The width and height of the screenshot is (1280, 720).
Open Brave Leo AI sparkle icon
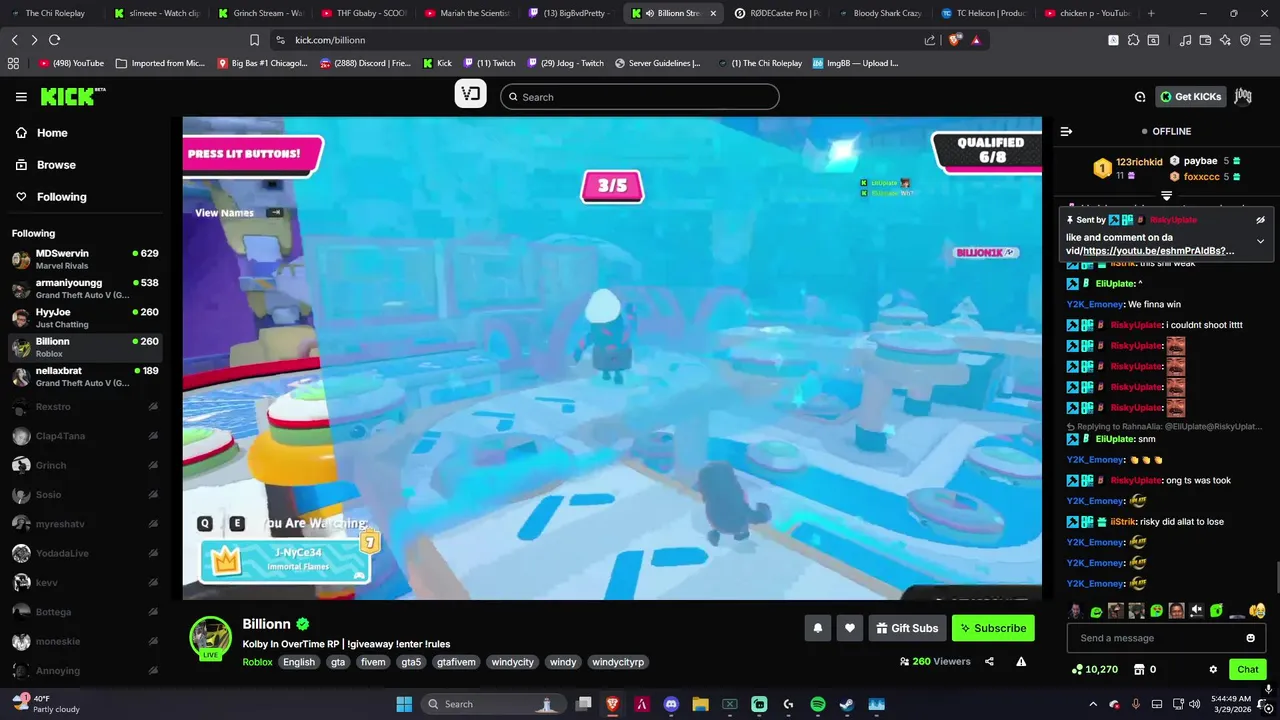pos(1225,40)
